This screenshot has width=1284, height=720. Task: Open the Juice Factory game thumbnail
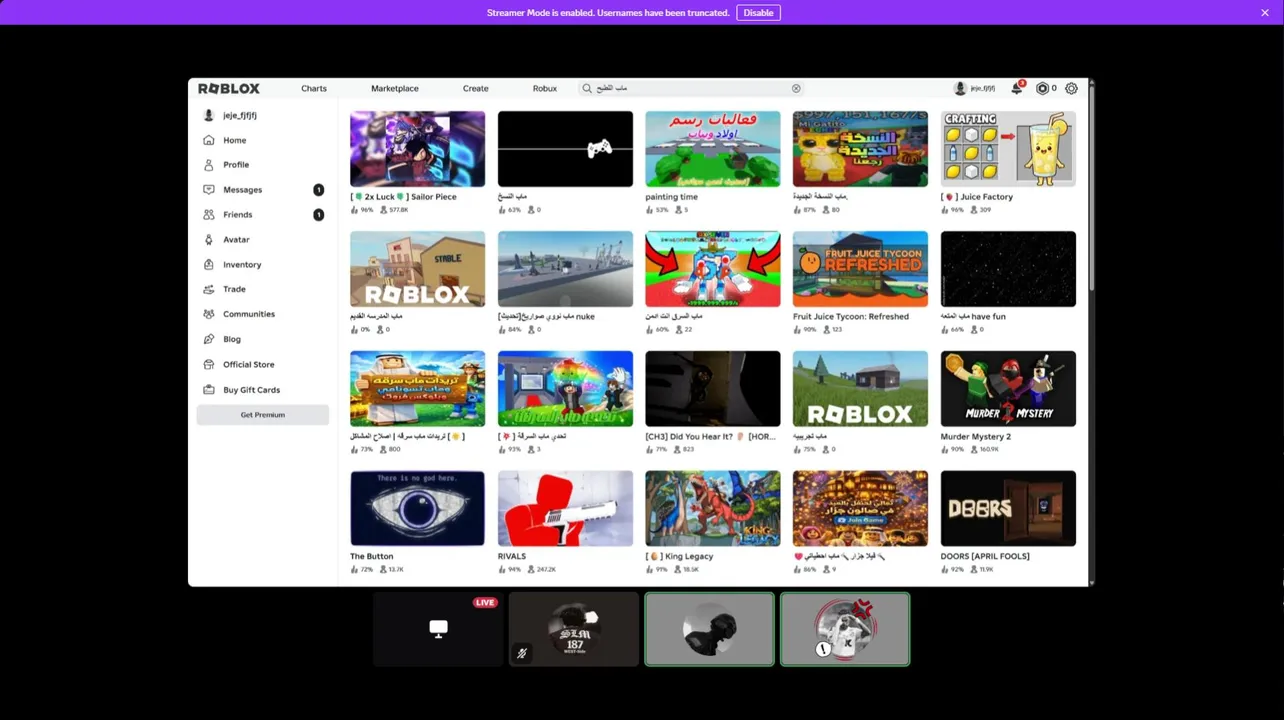pyautogui.click(x=1008, y=149)
